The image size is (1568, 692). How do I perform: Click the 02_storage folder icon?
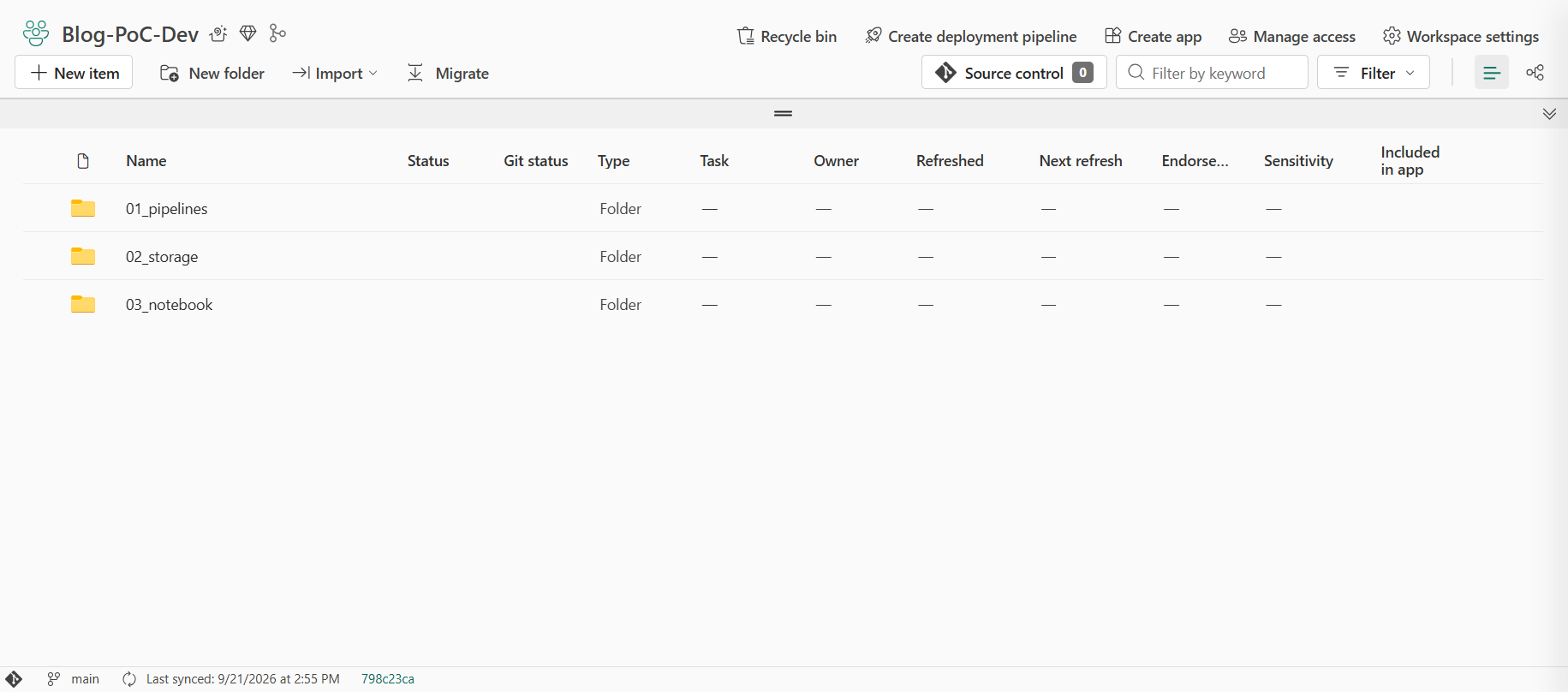pos(83,256)
